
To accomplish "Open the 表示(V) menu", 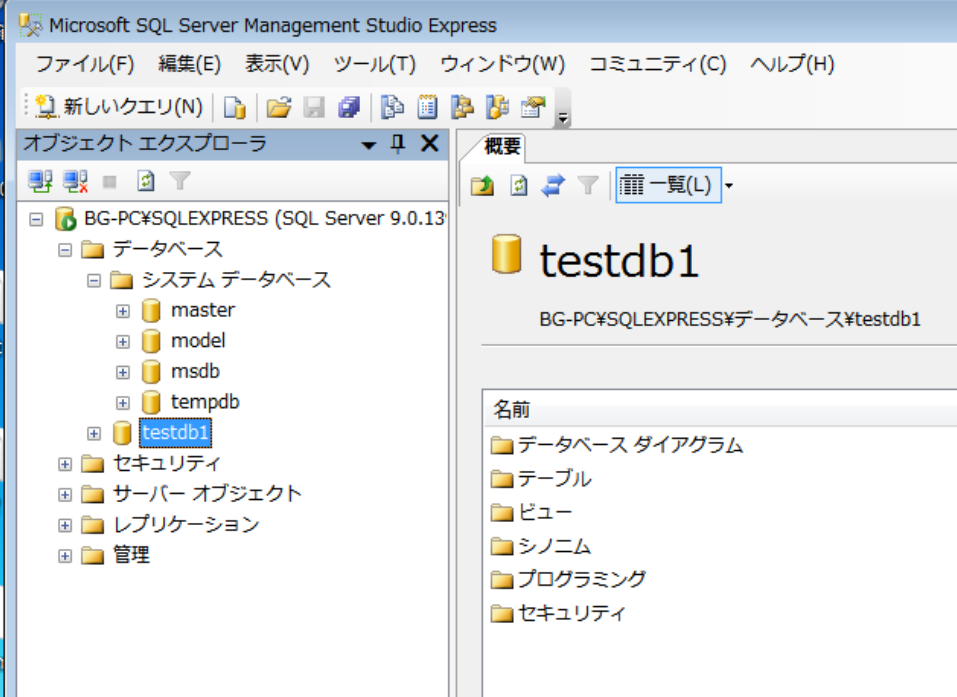I will [276, 64].
